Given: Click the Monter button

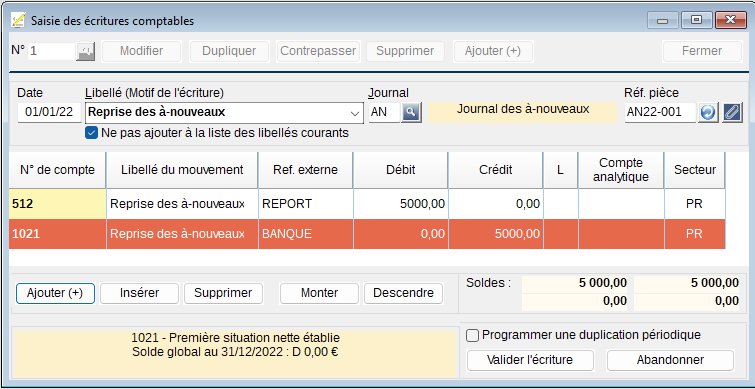Looking at the screenshot, I should click(319, 293).
